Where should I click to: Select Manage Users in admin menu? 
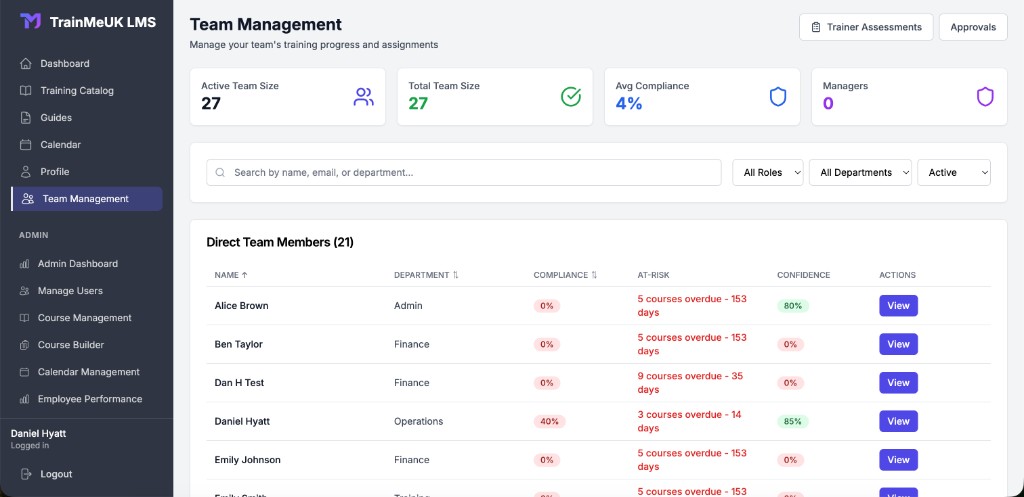pyautogui.click(x=86, y=291)
